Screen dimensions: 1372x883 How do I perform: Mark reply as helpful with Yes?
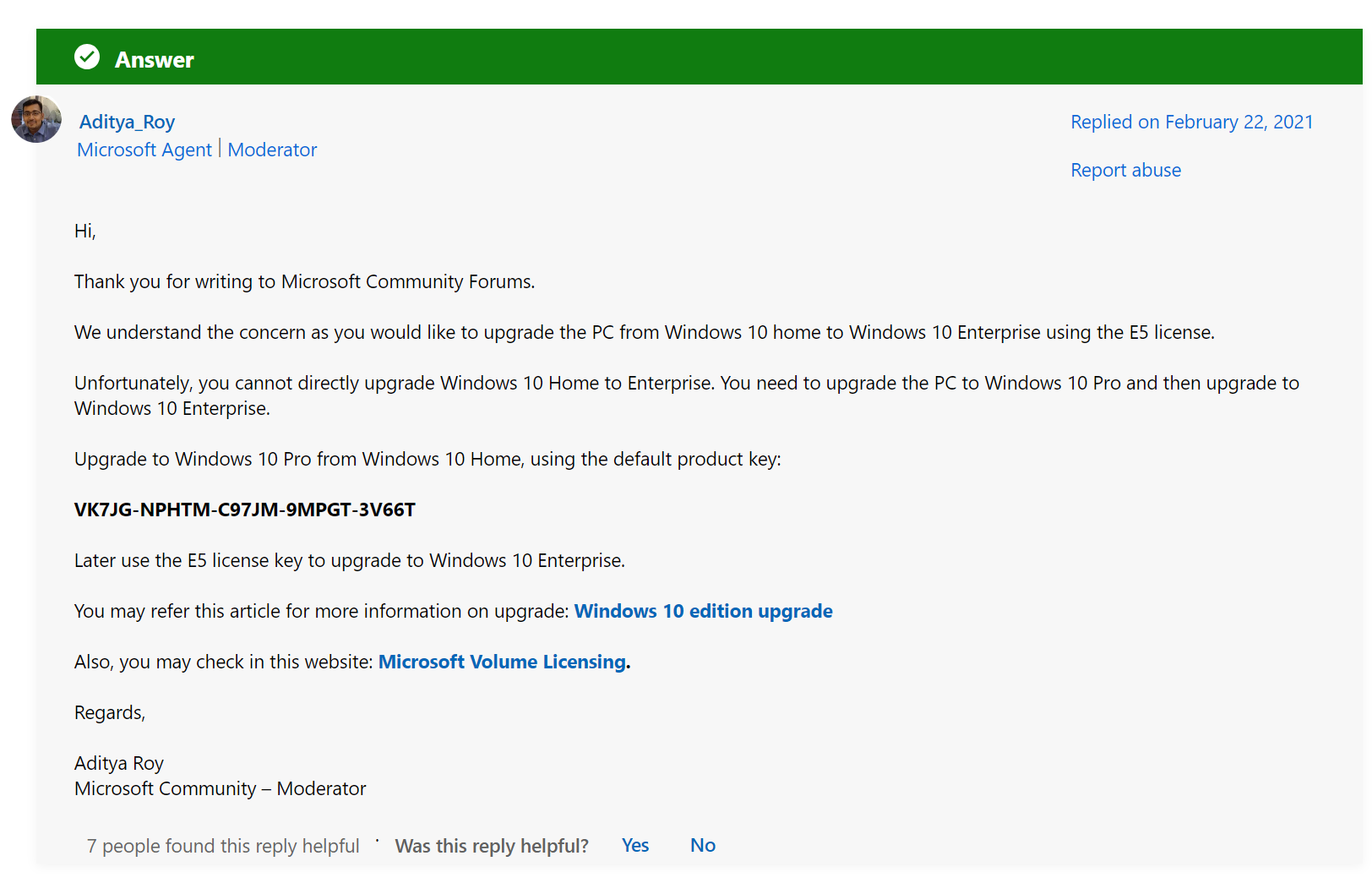pyautogui.click(x=635, y=845)
